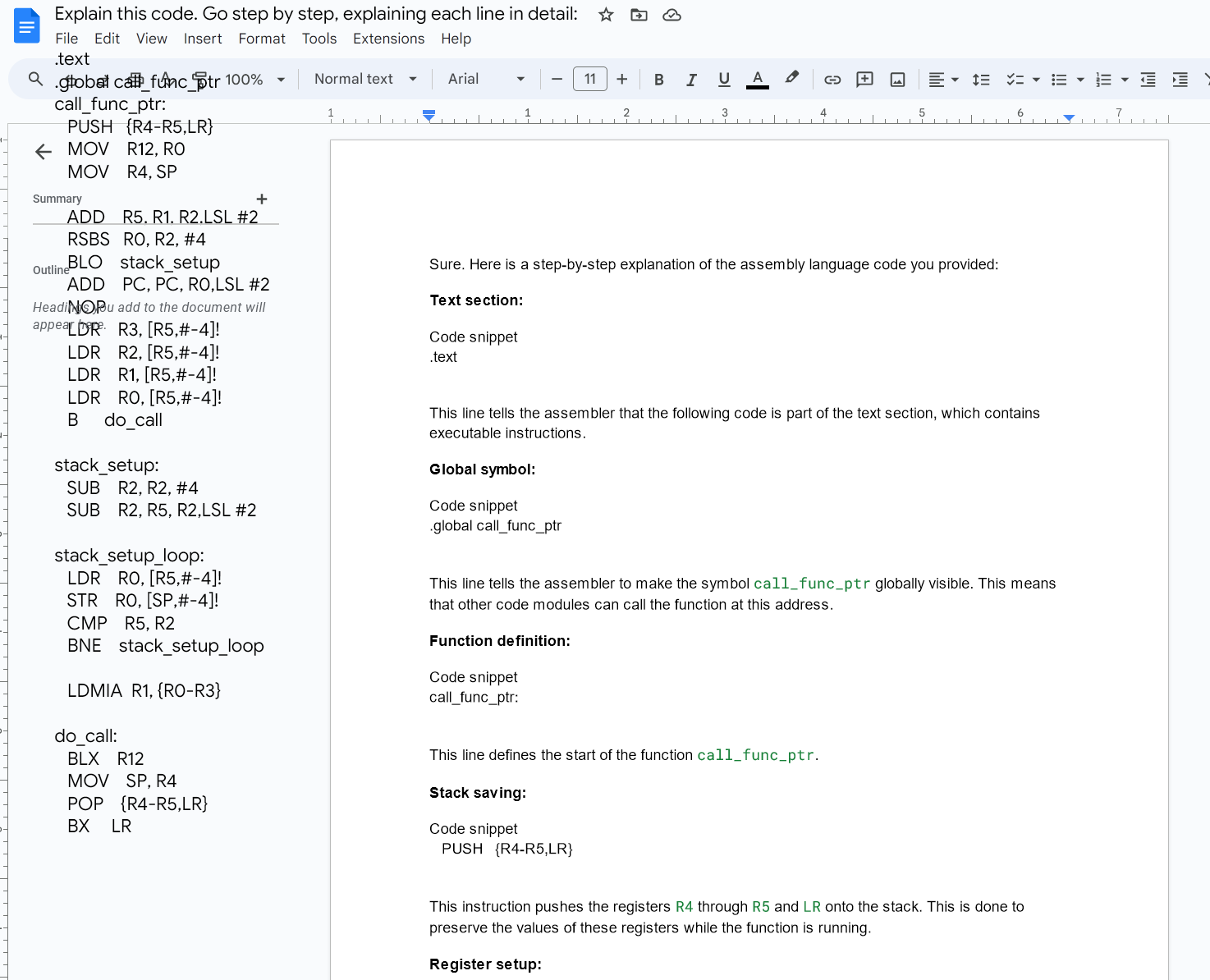The image size is (1210, 980).
Task: Toggle the checklist format
Action: pos(1015,79)
